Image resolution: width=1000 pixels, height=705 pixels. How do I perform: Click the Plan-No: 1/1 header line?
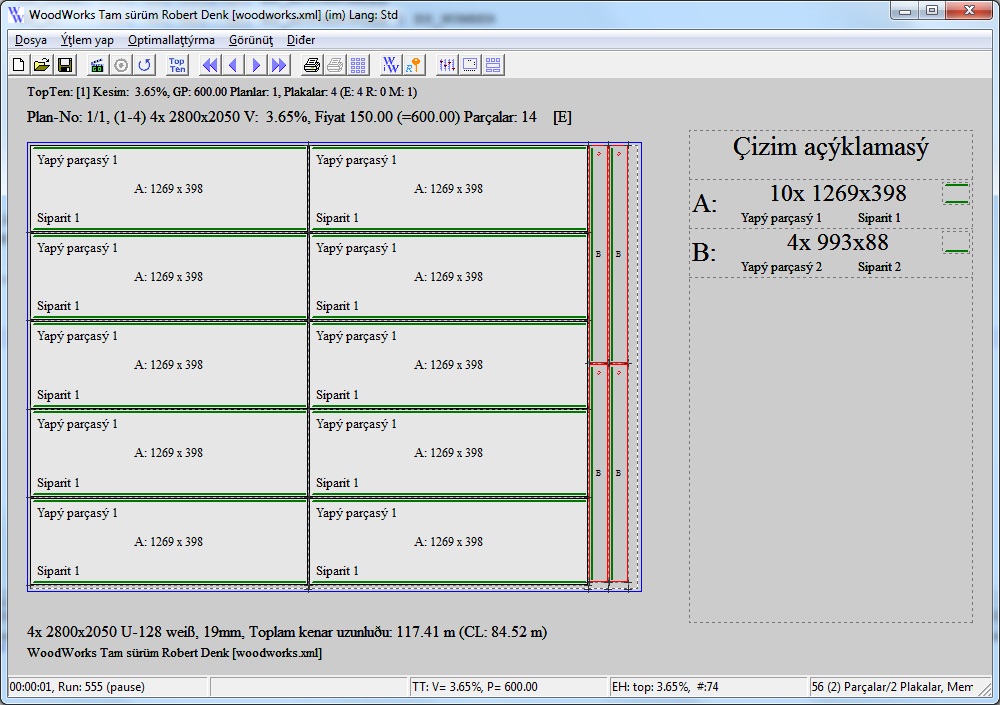(x=299, y=117)
